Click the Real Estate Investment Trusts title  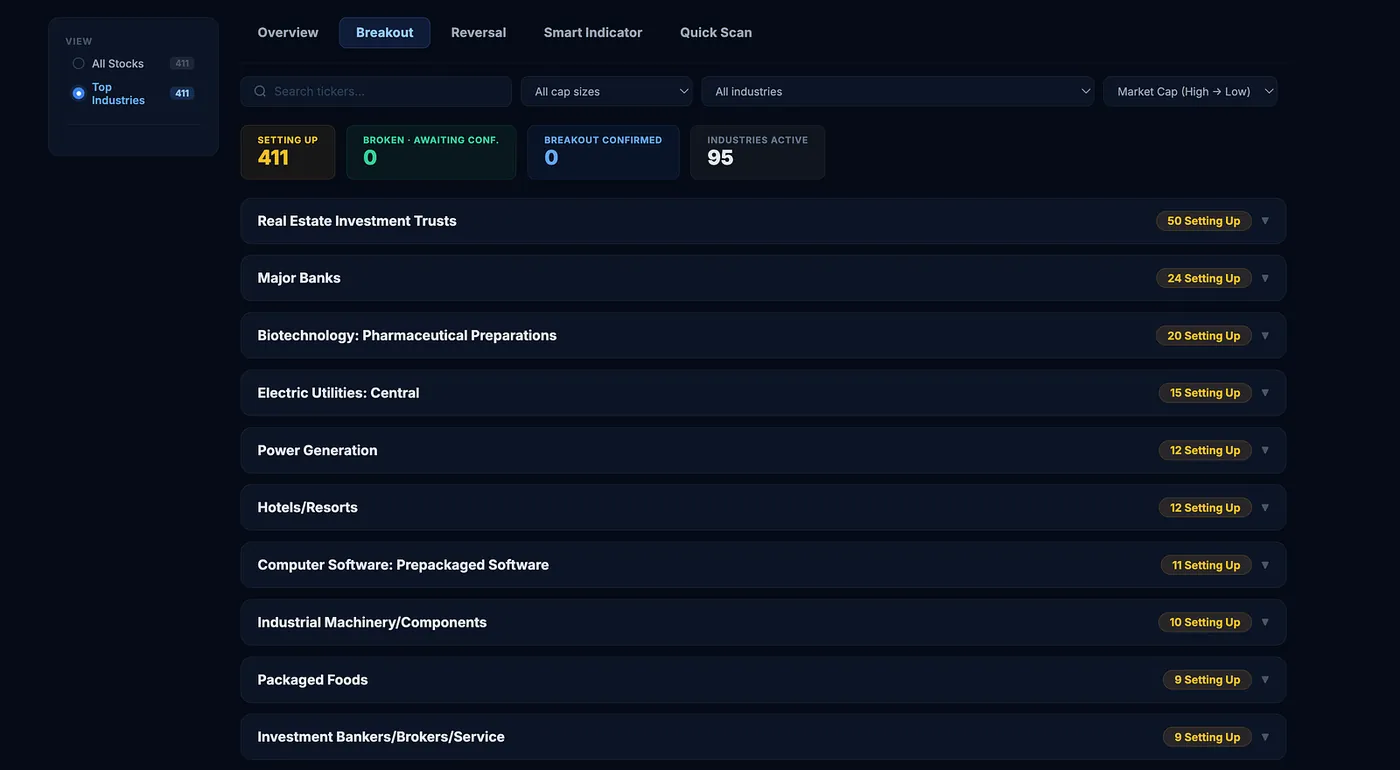click(x=357, y=221)
